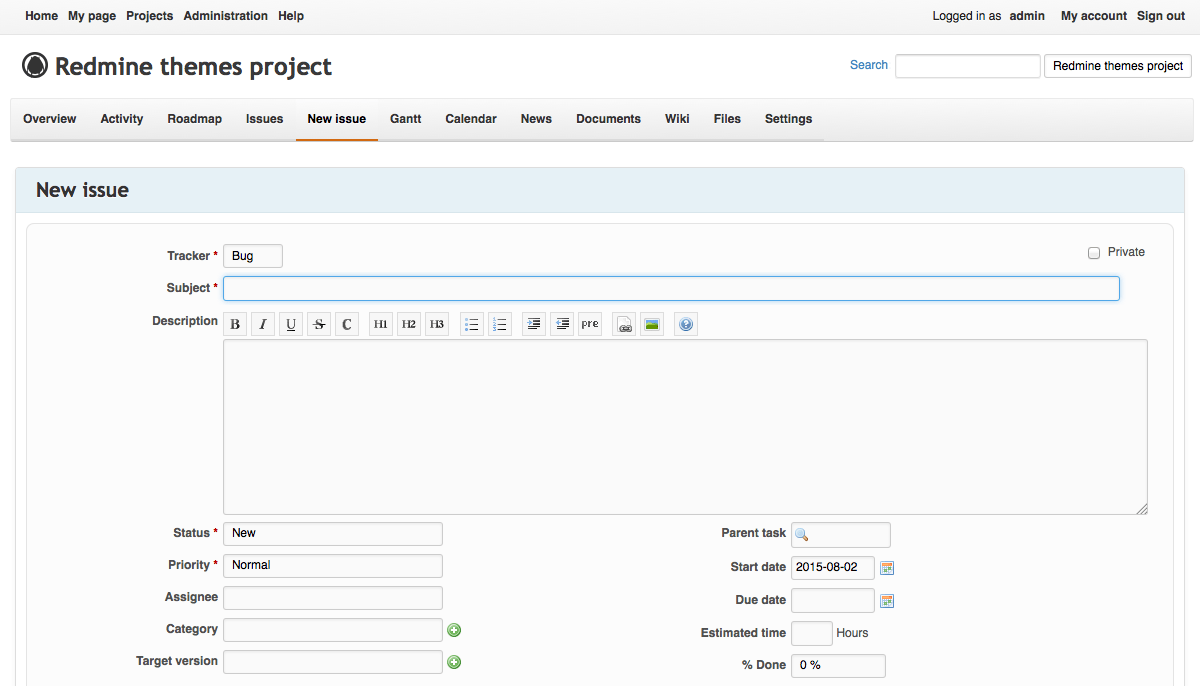1200x686 pixels.
Task: Switch to the Files tab
Action: (727, 119)
